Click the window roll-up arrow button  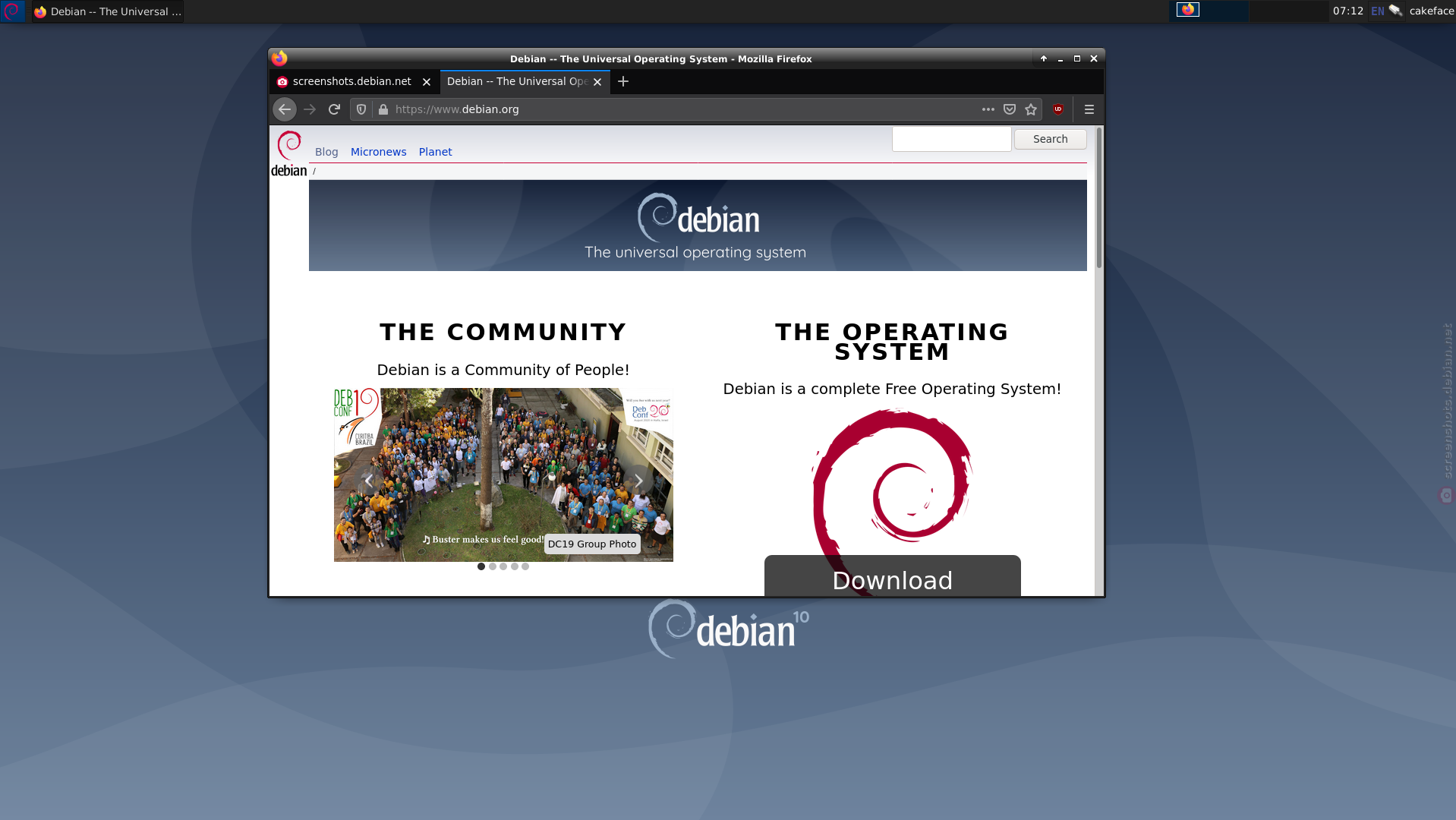pos(1044,58)
